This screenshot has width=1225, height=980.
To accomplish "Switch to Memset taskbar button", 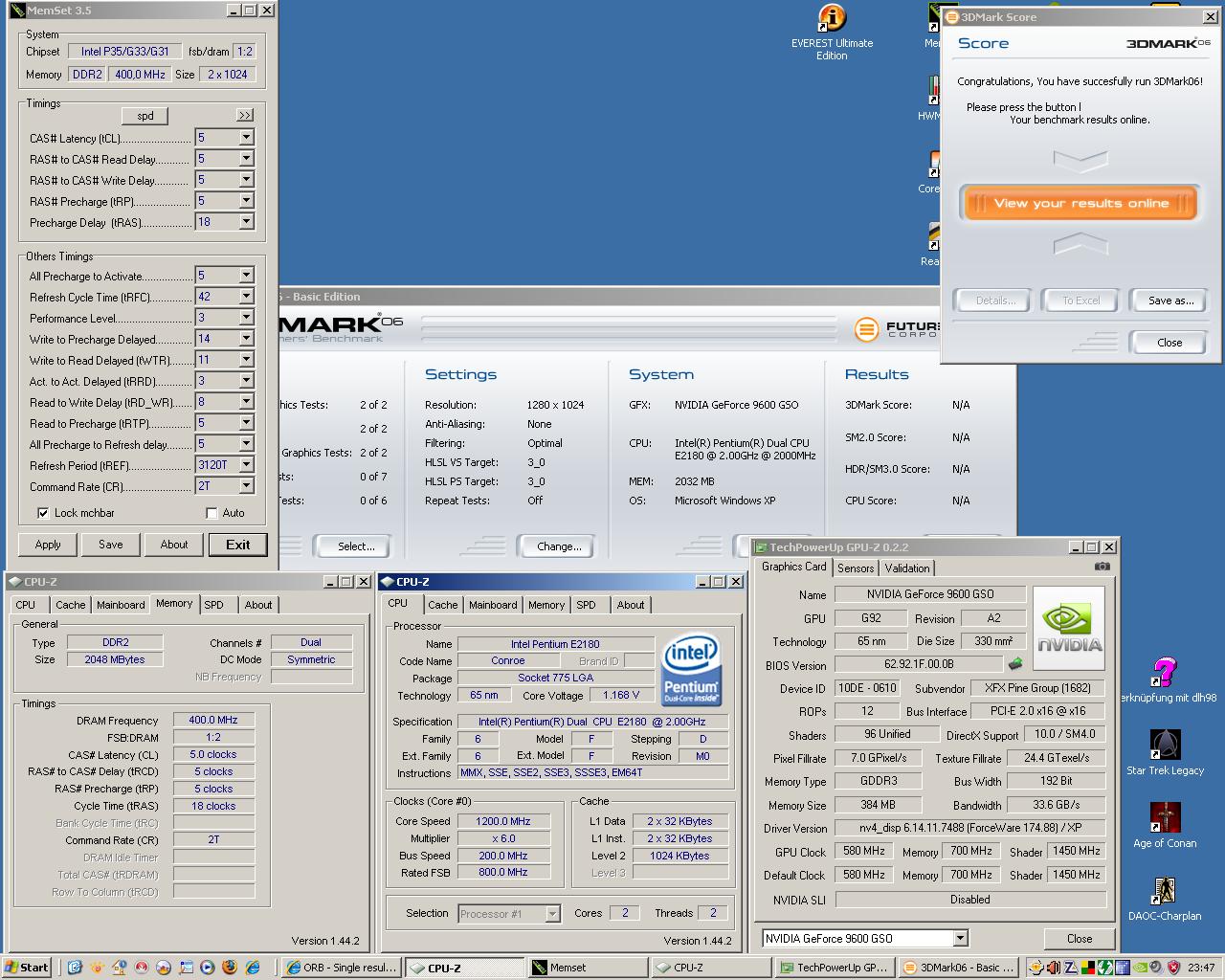I will point(587,968).
